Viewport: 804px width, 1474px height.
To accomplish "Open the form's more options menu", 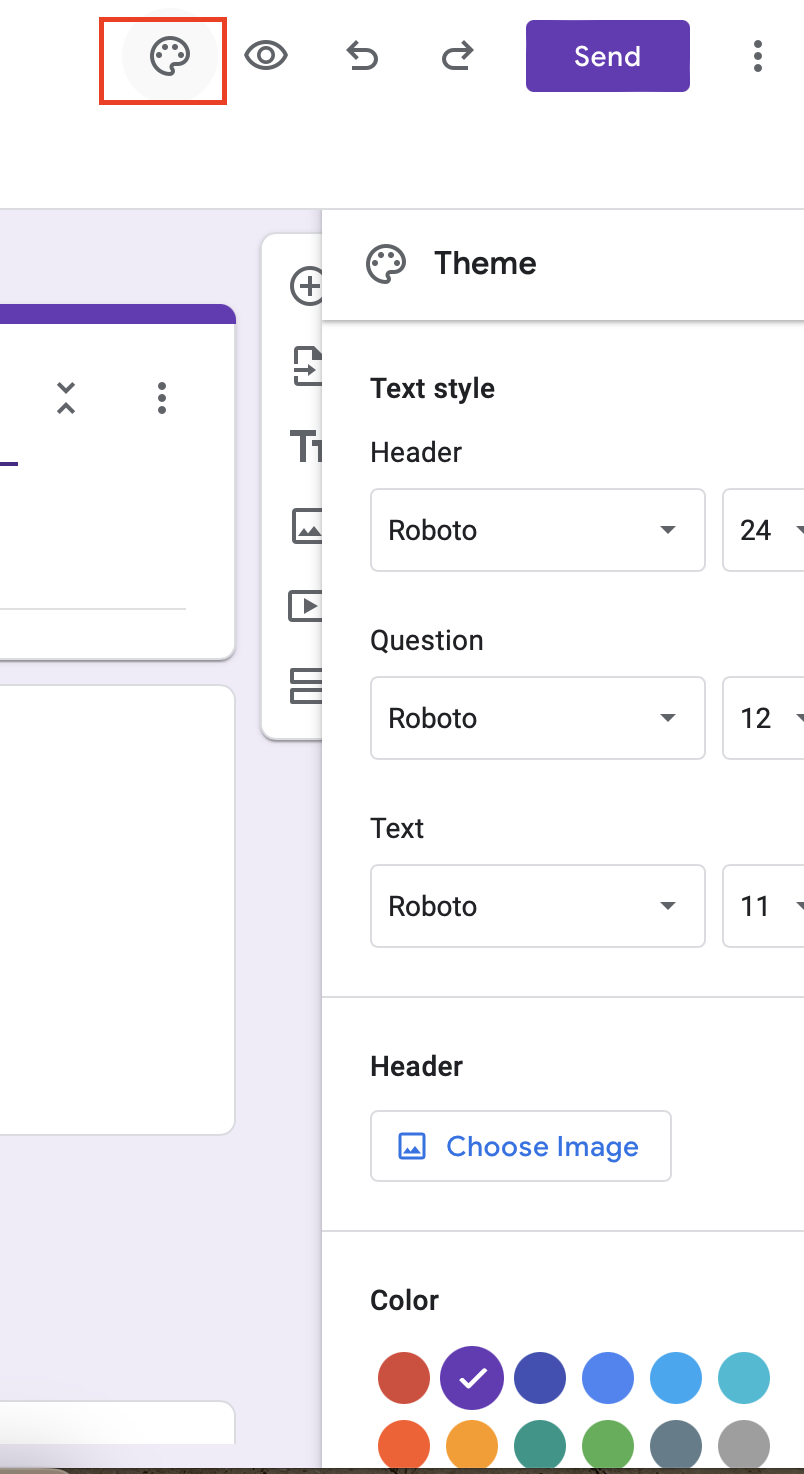I will (758, 57).
